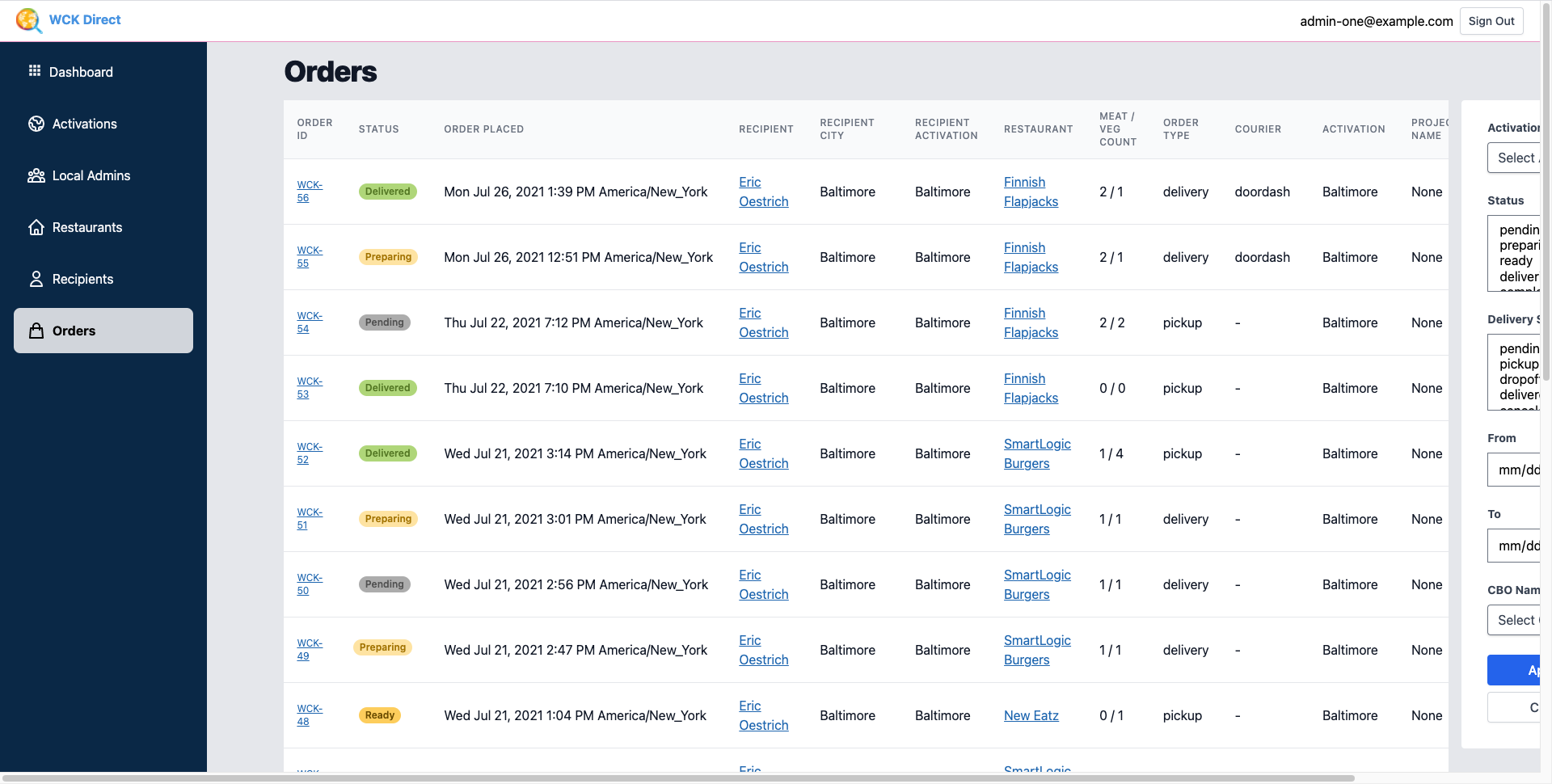Open New Eatz restaurant link
The height and width of the screenshot is (784, 1552).
pos(1031,715)
